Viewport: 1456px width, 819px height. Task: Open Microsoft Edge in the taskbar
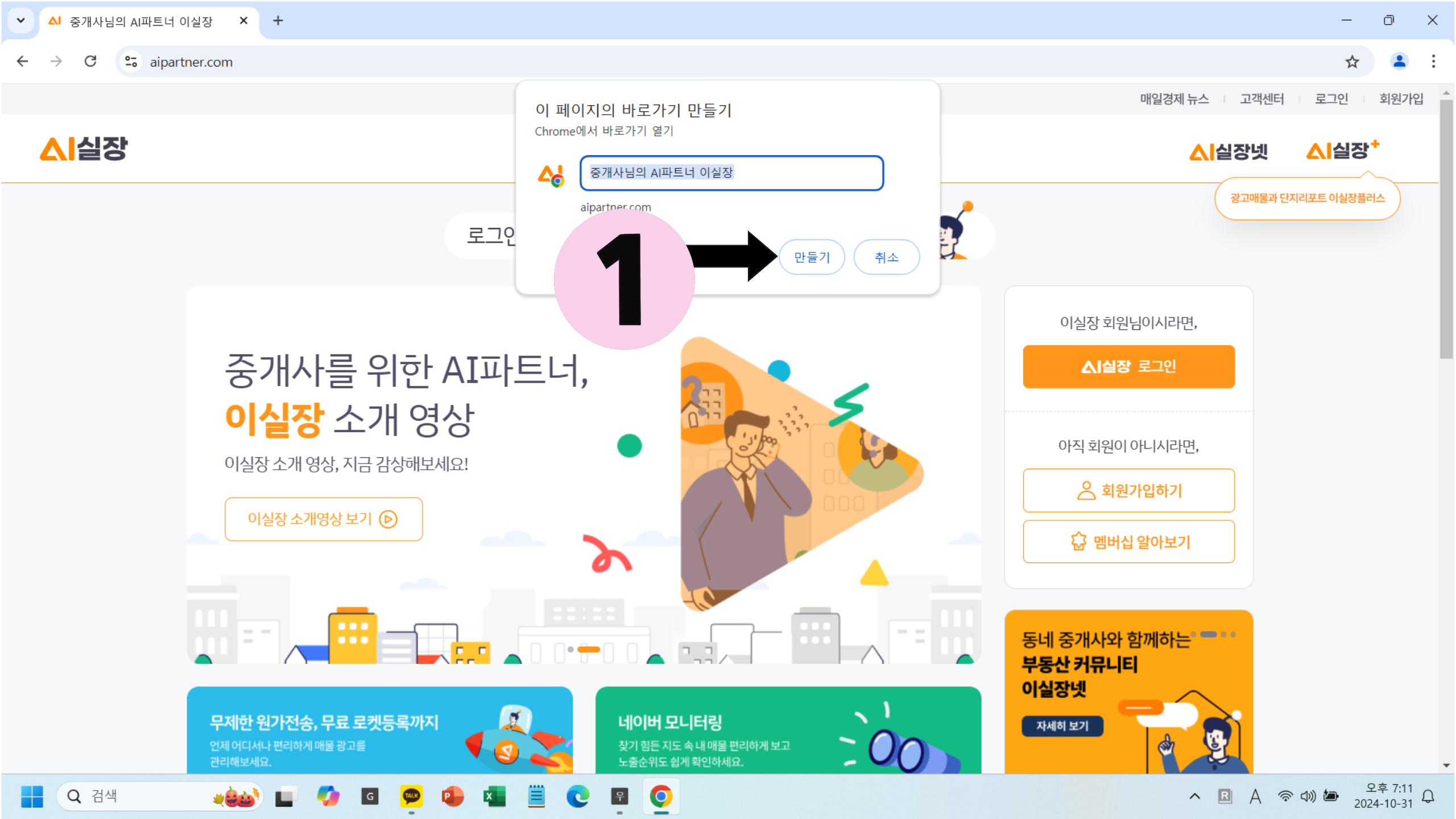[577, 796]
